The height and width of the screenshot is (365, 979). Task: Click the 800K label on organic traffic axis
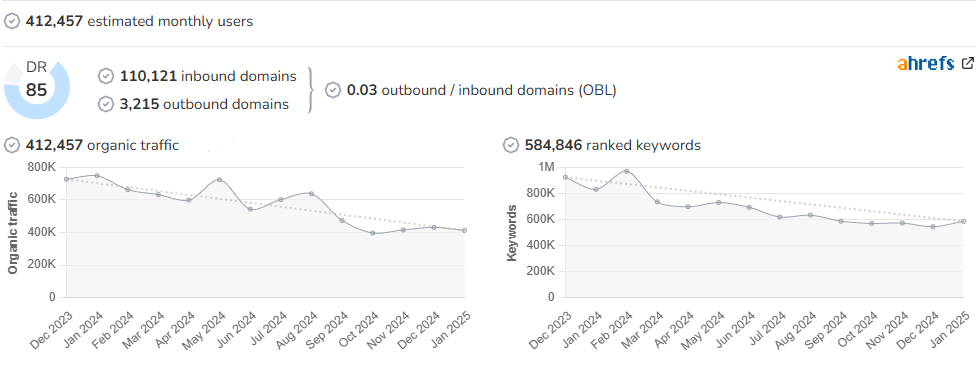point(42,167)
